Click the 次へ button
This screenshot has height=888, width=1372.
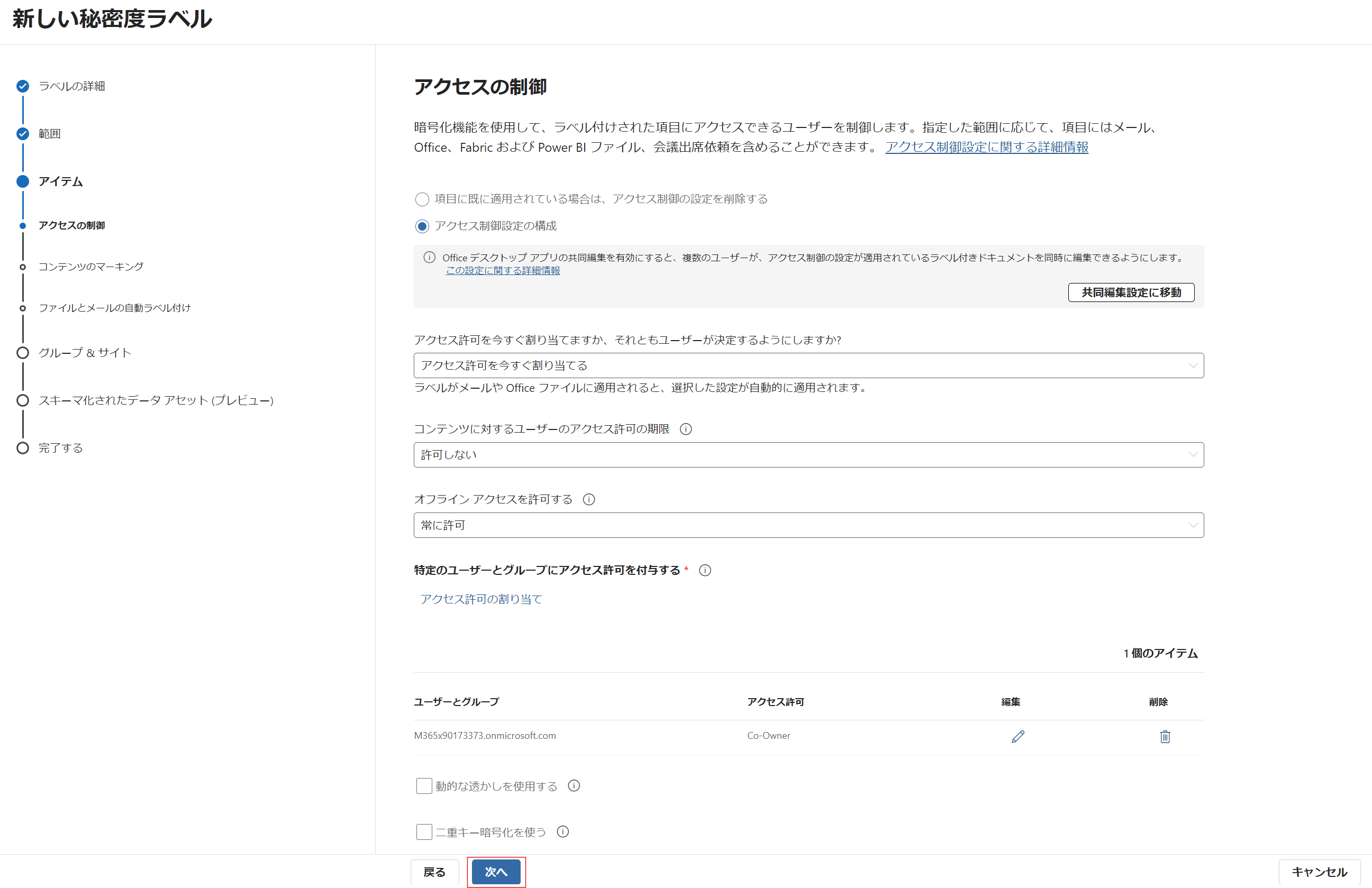(496, 872)
